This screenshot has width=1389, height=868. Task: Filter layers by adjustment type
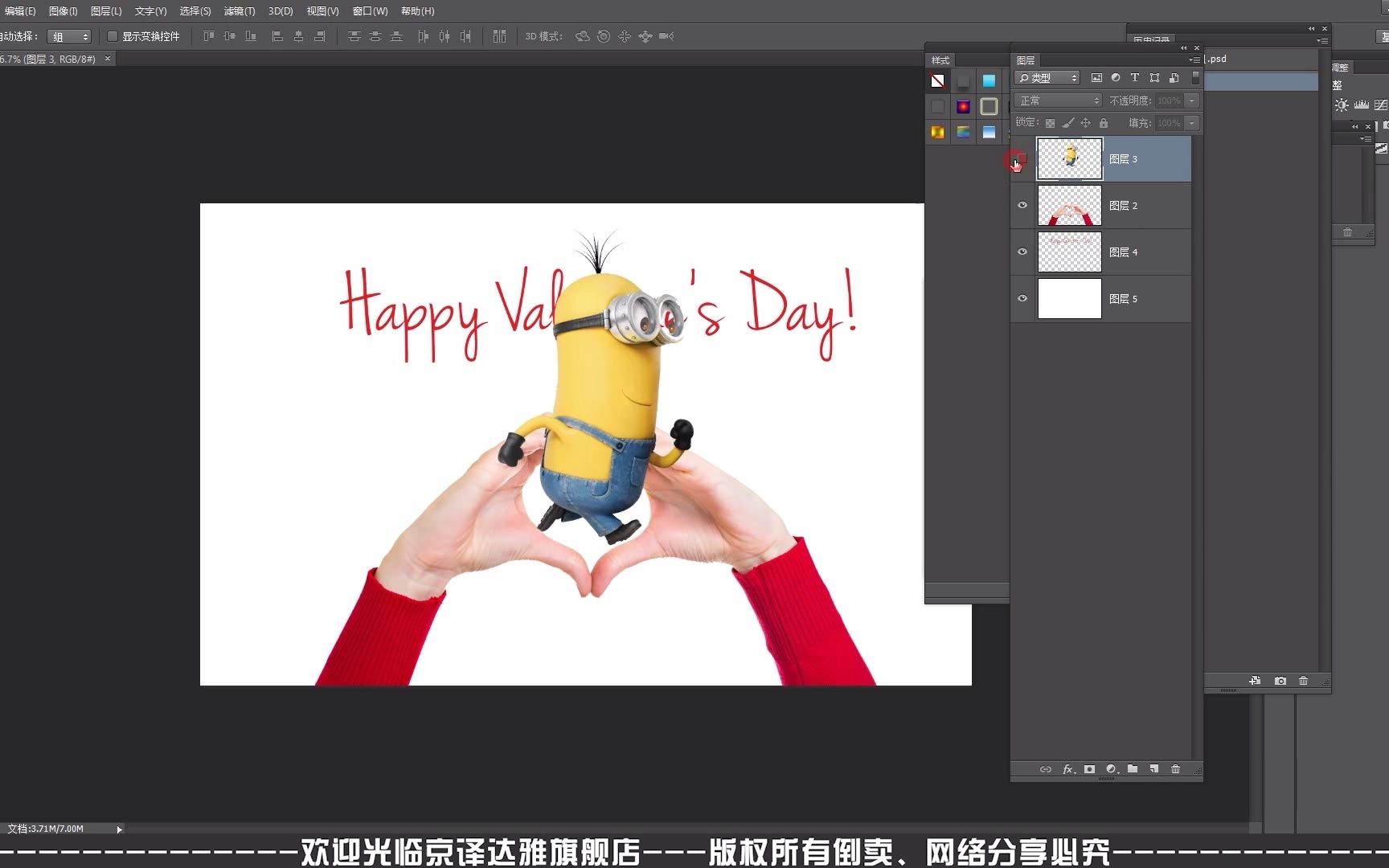point(1116,78)
